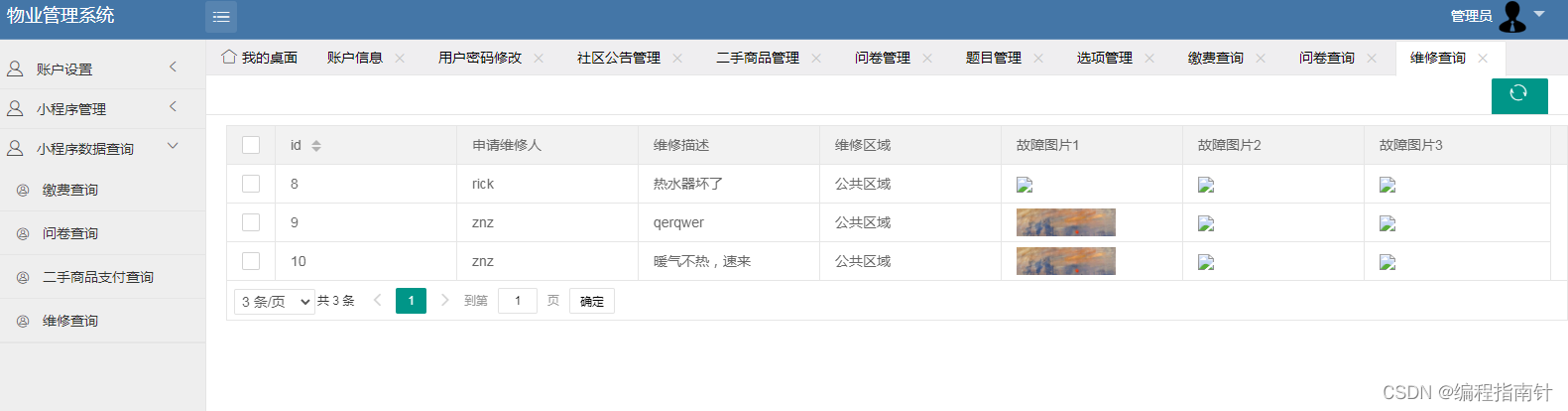Click the icon beside 问卷查询 in sidebar
Viewport: 1568px width, 411px height.
pos(23,233)
